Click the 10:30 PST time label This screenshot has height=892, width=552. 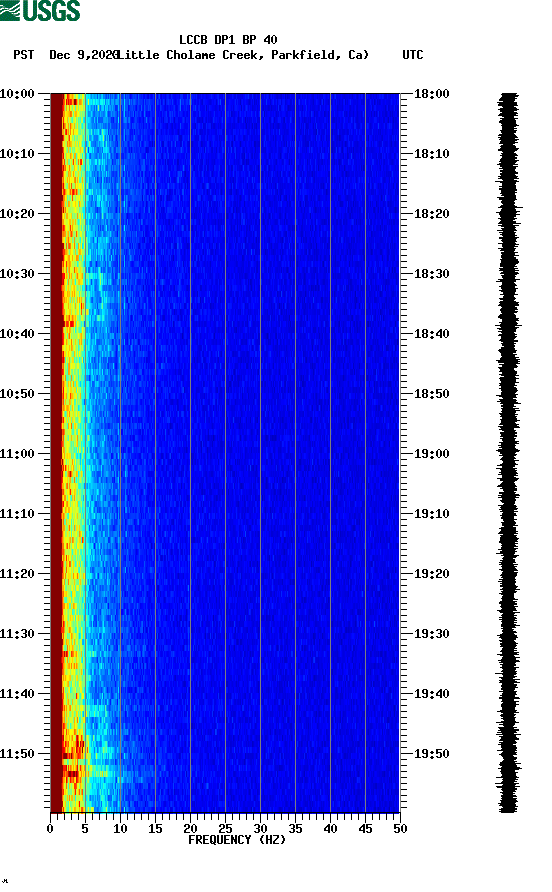[x=17, y=274]
